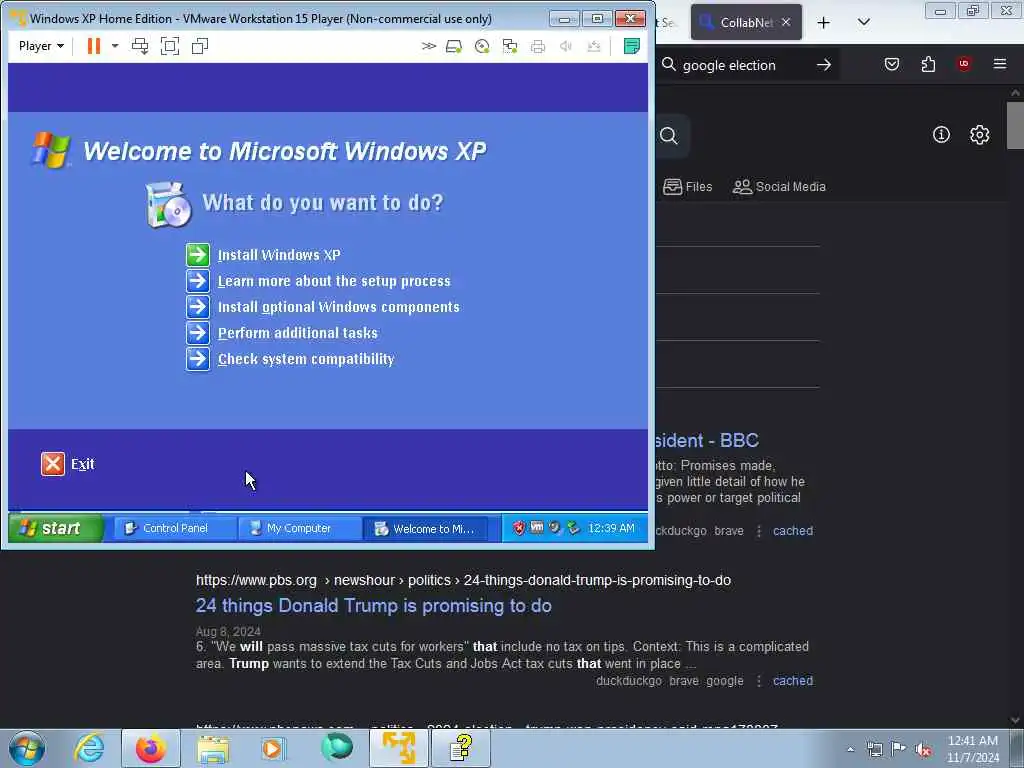
Task: Click arrow icon beside Install optional Windows components
Action: click(x=198, y=307)
